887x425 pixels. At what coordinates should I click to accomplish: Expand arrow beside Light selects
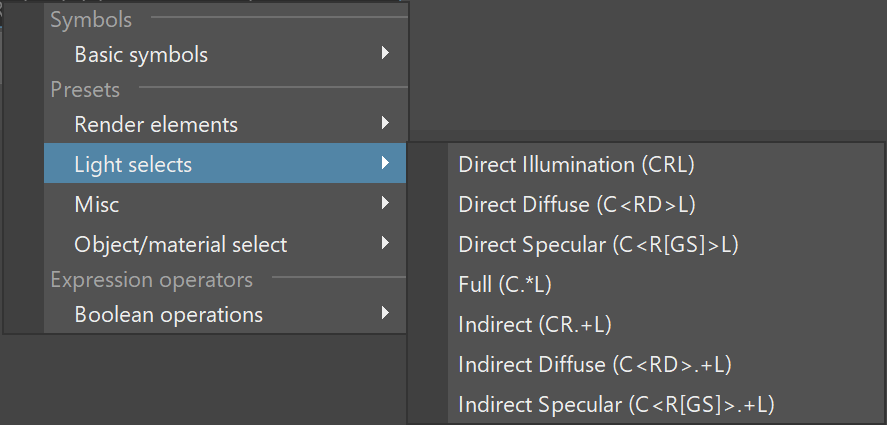point(385,162)
